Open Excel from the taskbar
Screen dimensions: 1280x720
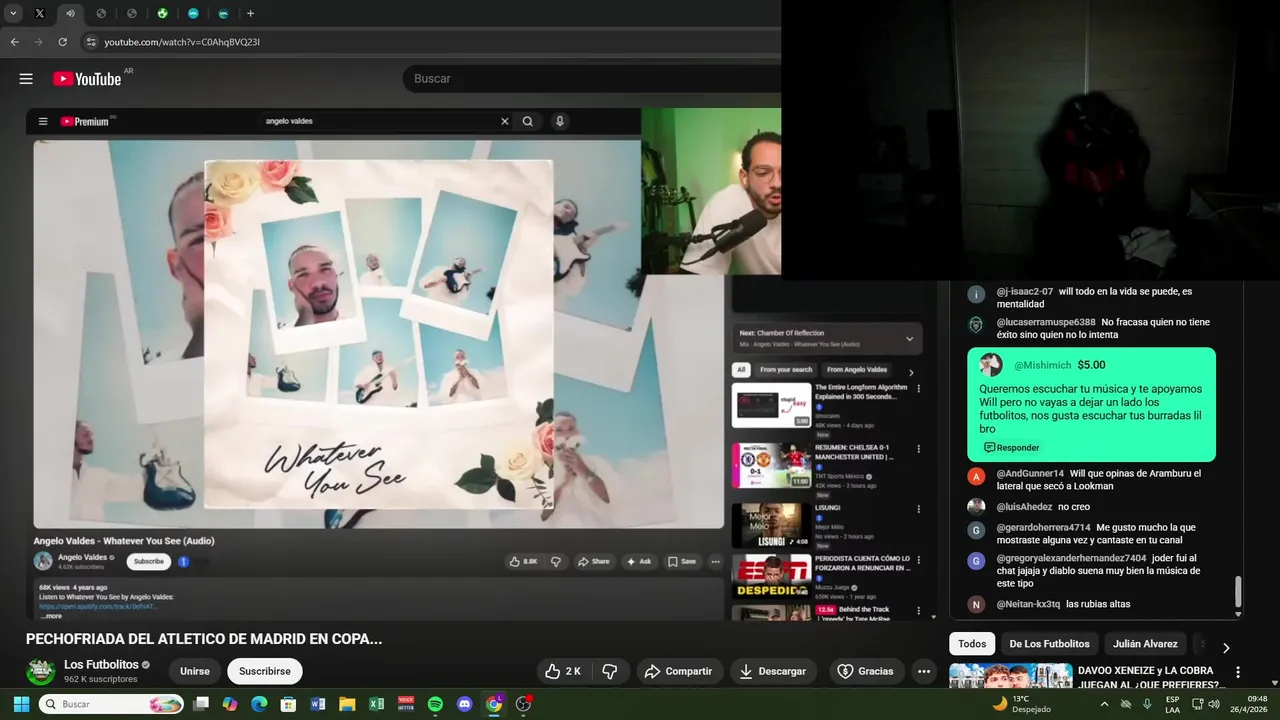coord(376,704)
